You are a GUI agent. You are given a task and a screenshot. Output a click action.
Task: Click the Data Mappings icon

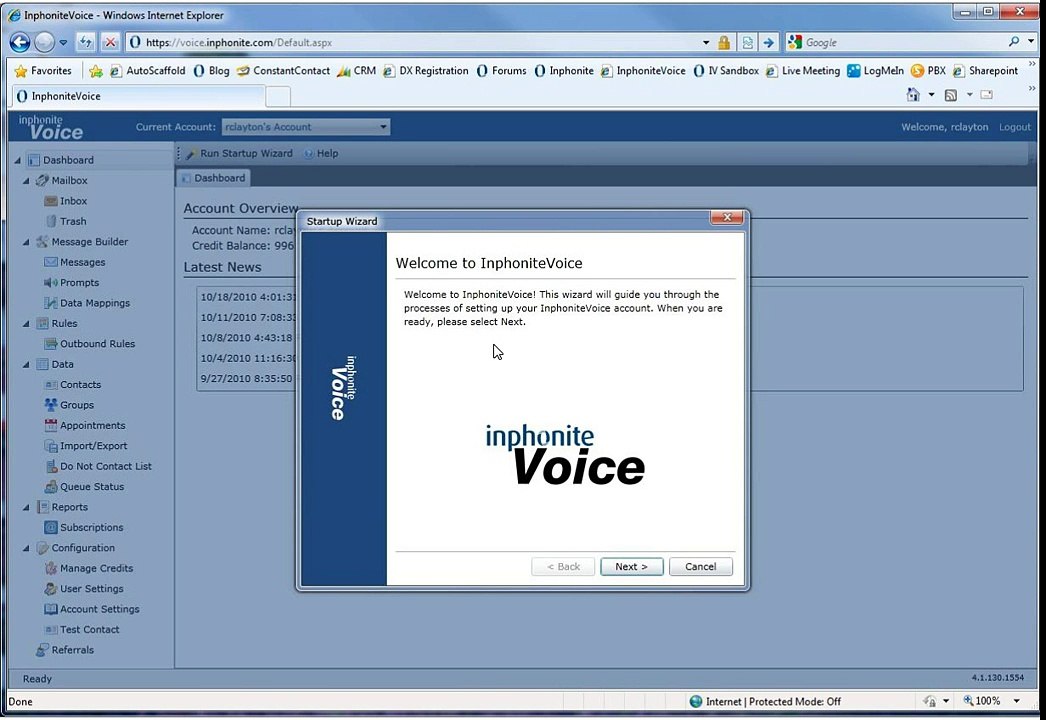pos(51,303)
